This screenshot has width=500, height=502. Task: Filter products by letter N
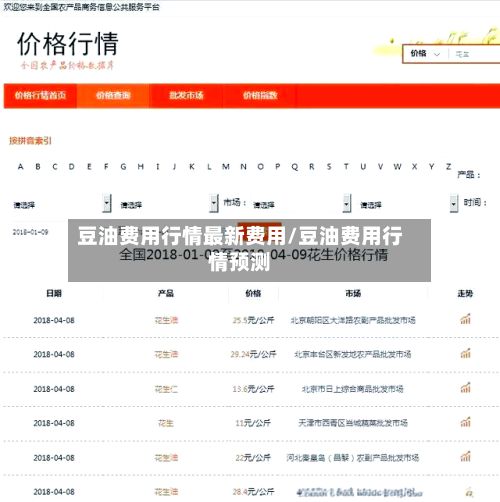(x=243, y=166)
